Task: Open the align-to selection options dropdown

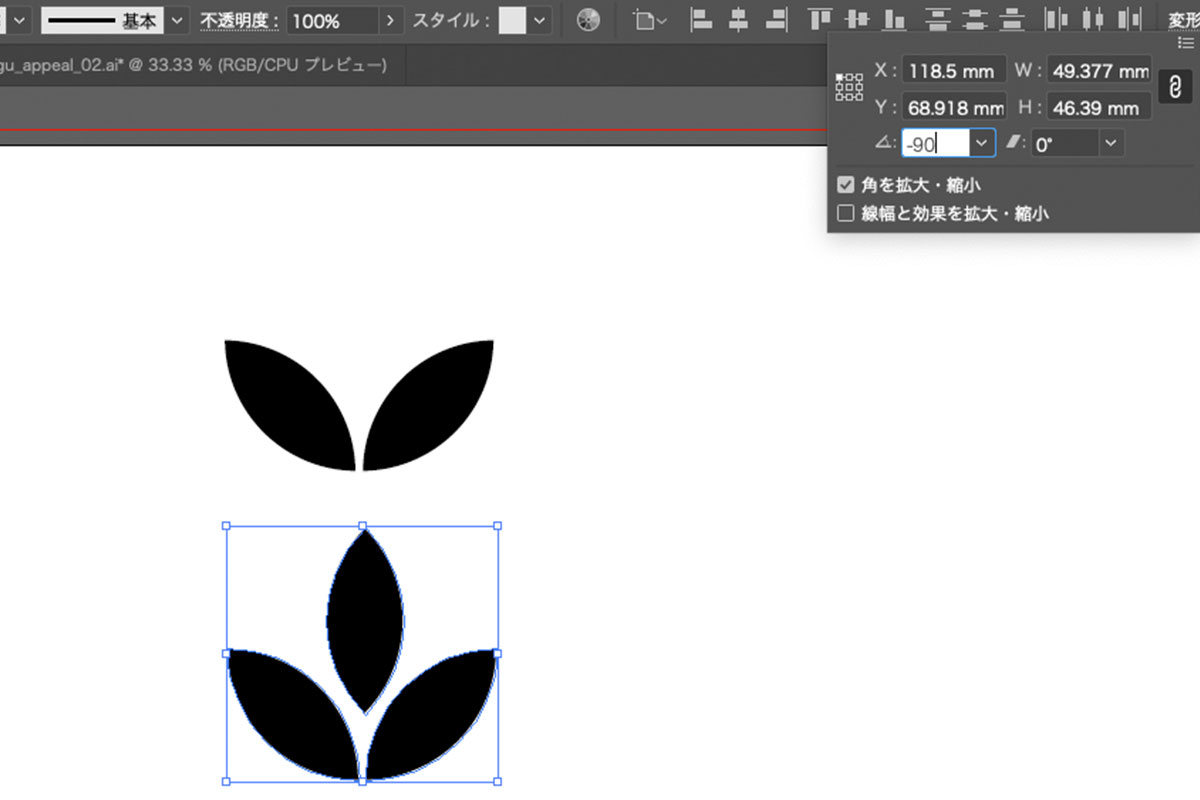Action: (650, 20)
